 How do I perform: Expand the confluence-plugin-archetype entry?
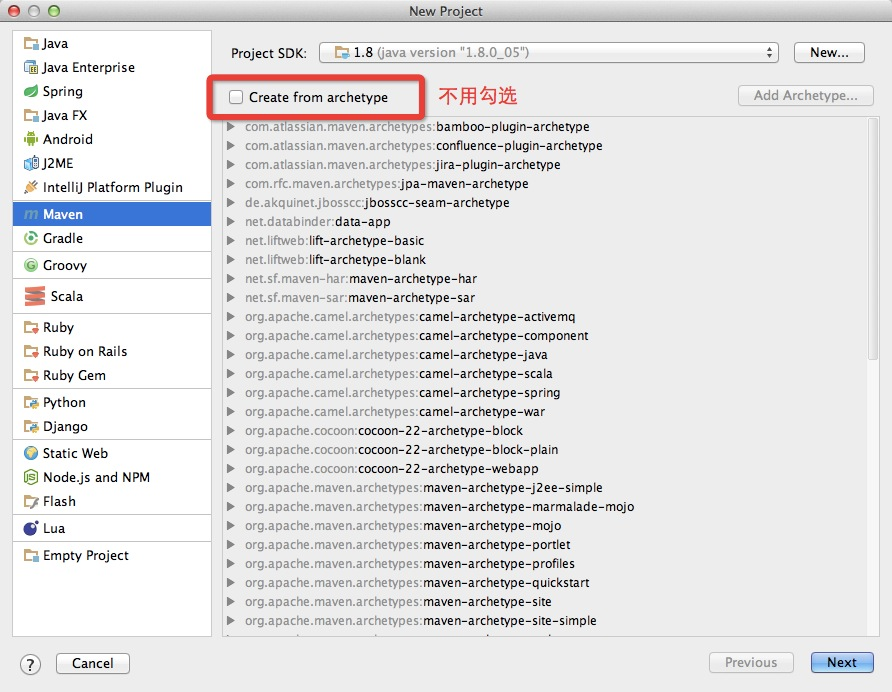coord(231,146)
